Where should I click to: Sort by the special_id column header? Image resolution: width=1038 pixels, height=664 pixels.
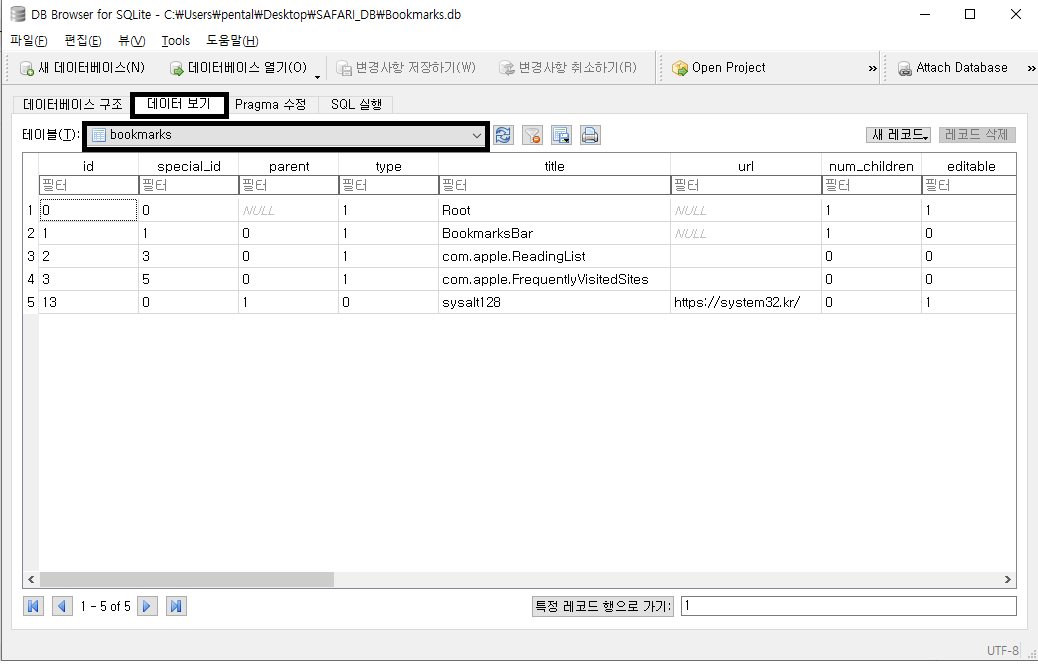[x=189, y=166]
